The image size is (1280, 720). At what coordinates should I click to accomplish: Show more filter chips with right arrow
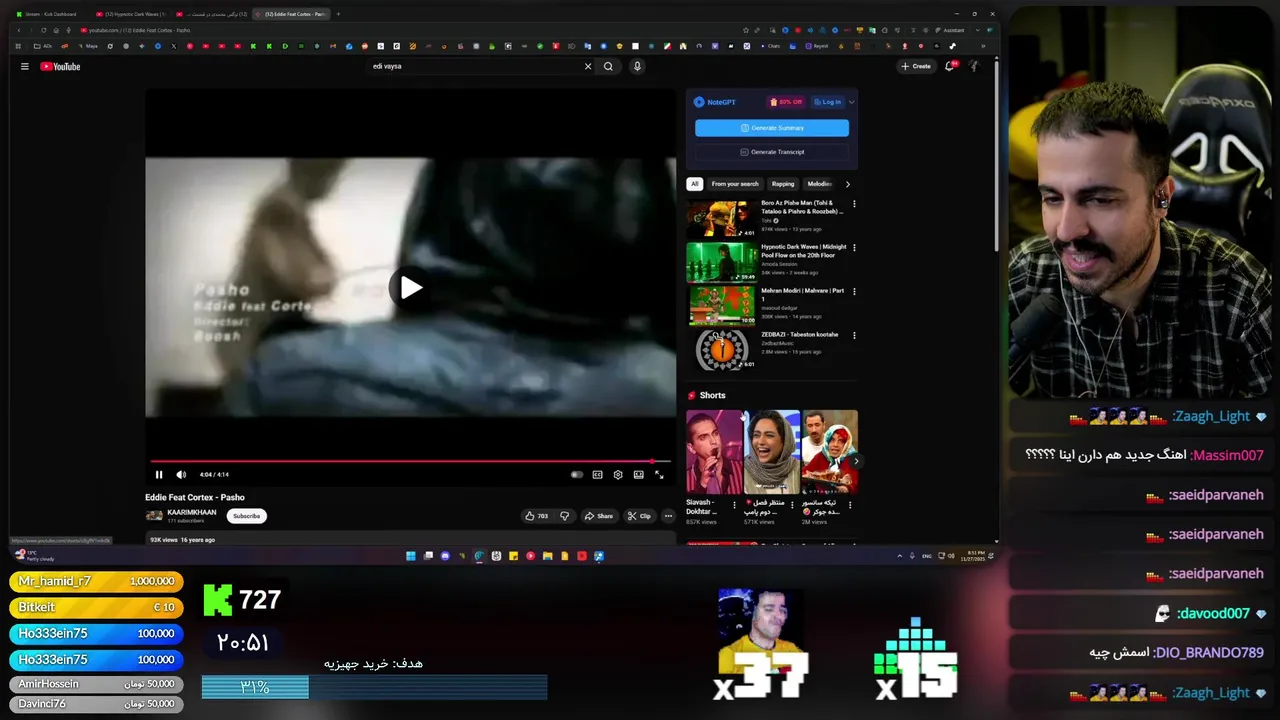[848, 184]
